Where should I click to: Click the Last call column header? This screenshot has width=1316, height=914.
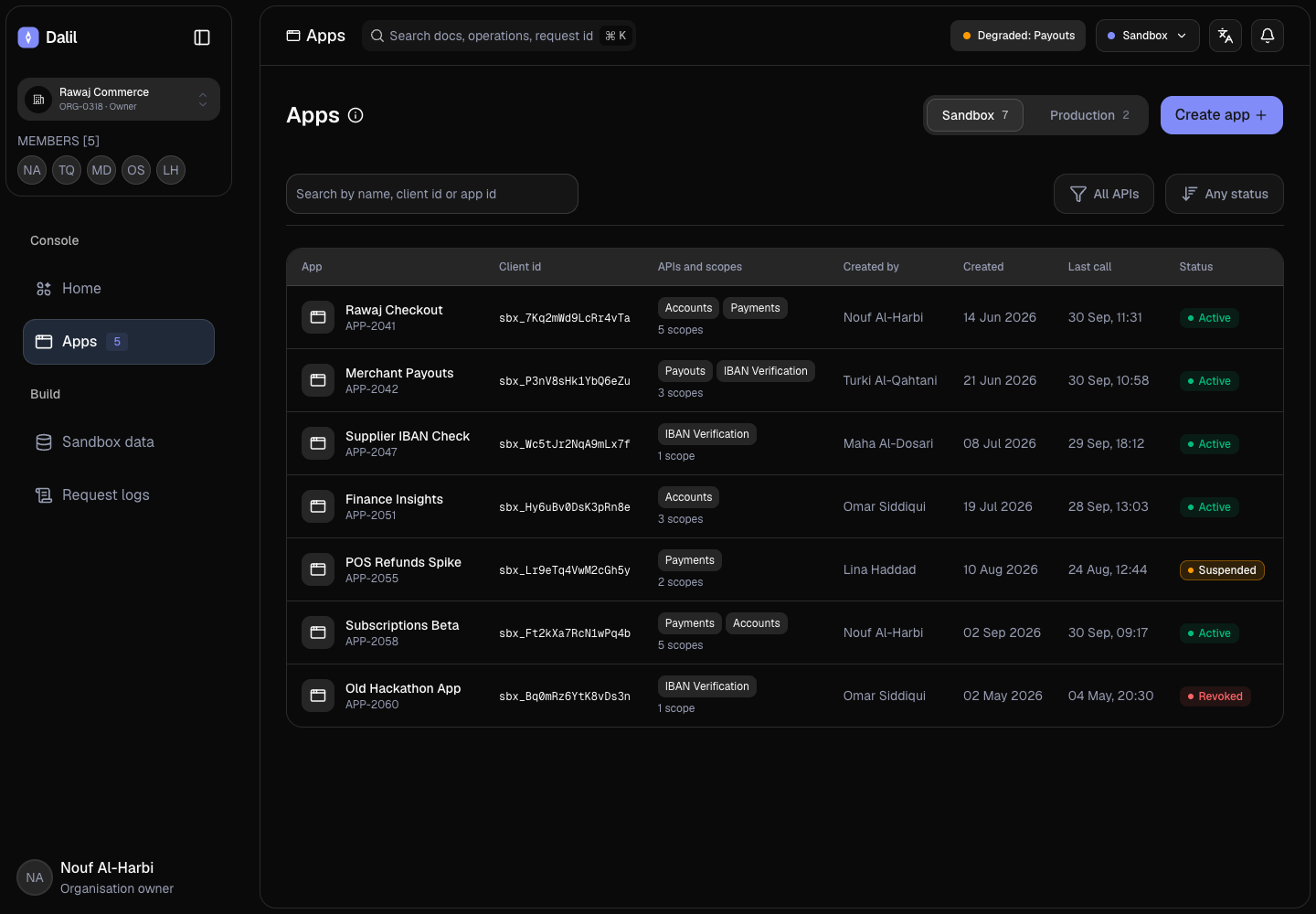click(x=1089, y=267)
